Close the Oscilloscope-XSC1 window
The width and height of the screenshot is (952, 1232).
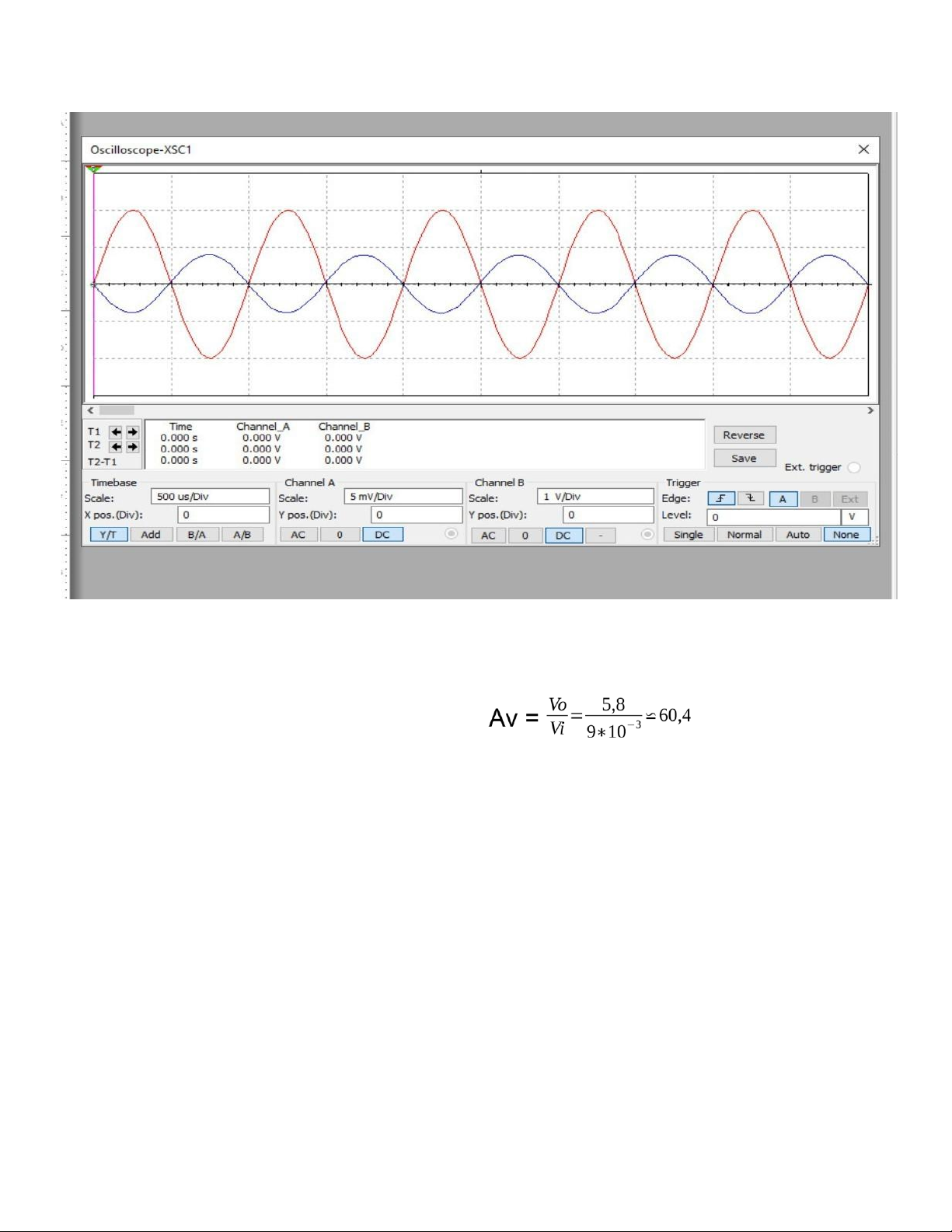tap(863, 149)
